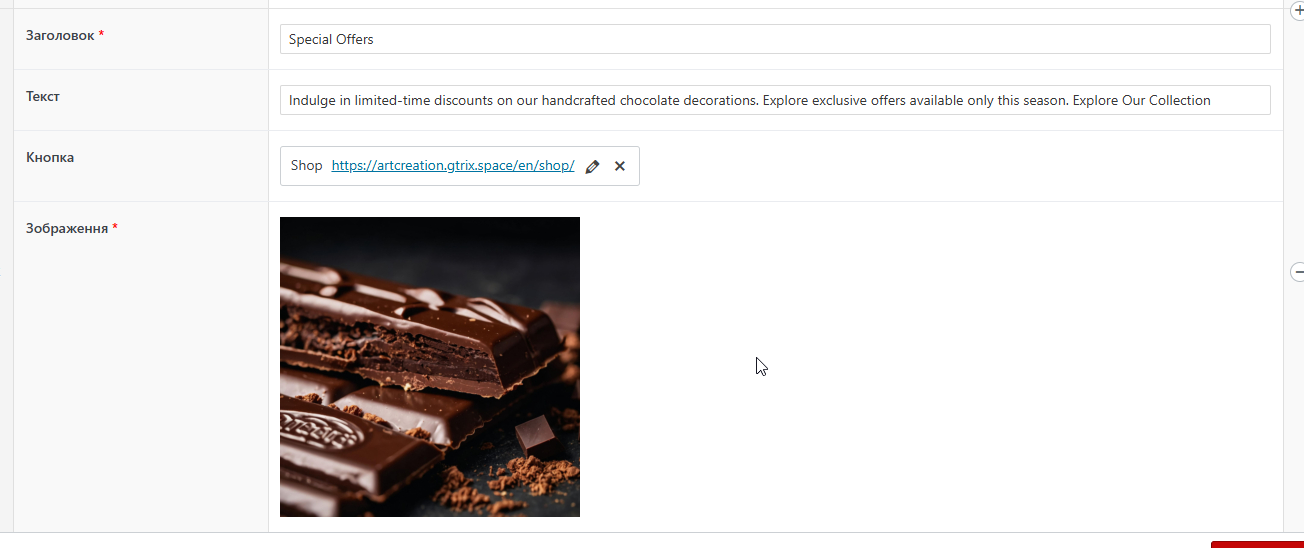This screenshot has height=548, width=1304.
Task: Click the red asterisk beside Зображення
Action: coord(115,228)
